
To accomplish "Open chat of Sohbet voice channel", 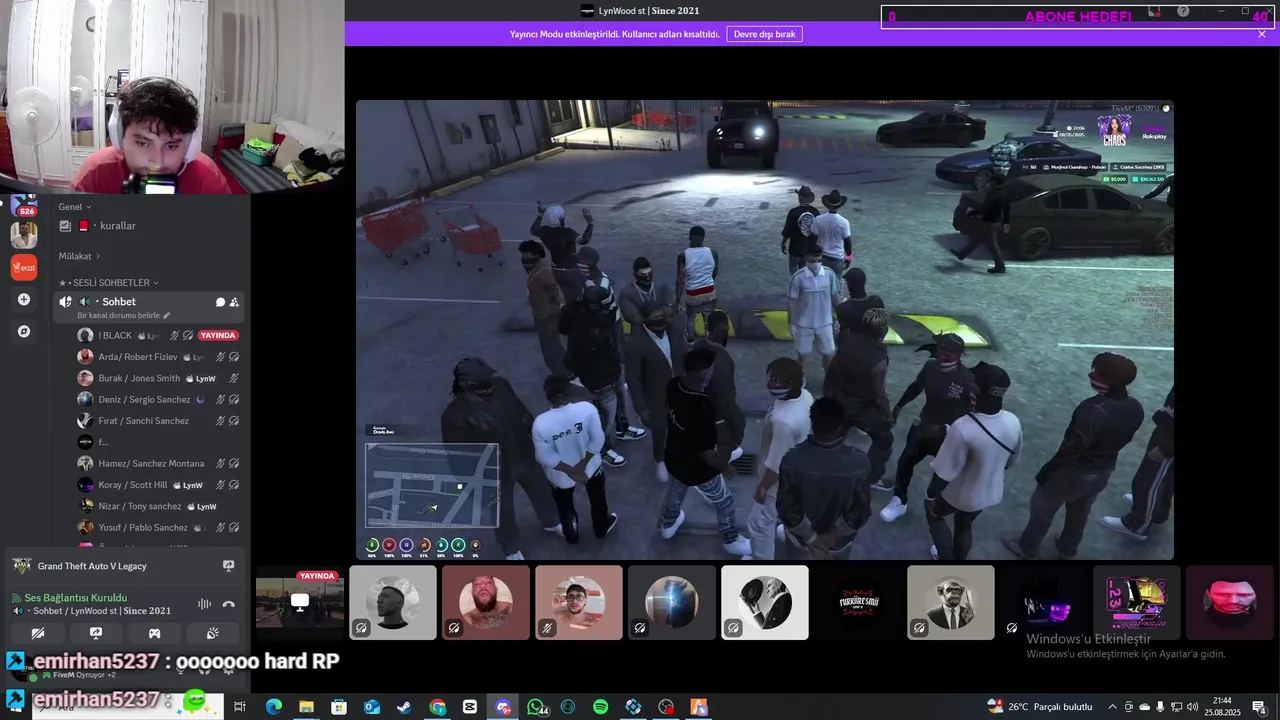I will (220, 302).
